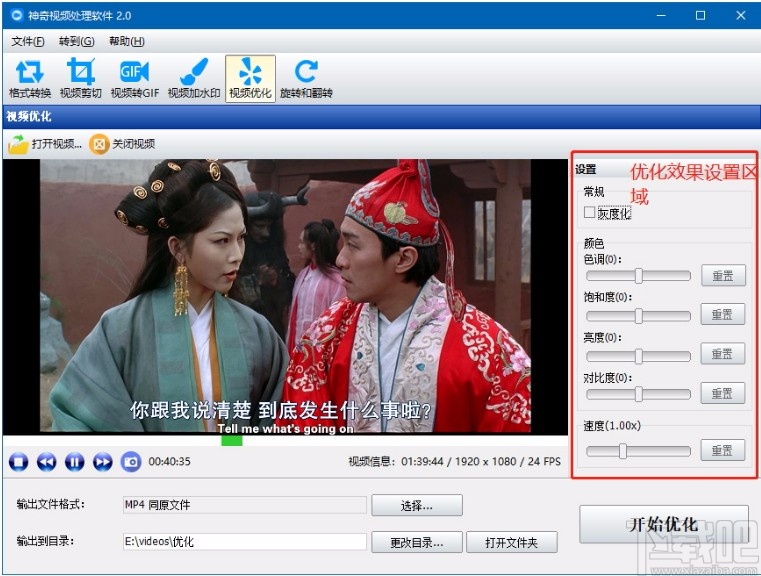Open the 转到(G) menu
Screen dimensions: 761x576
tap(77, 41)
